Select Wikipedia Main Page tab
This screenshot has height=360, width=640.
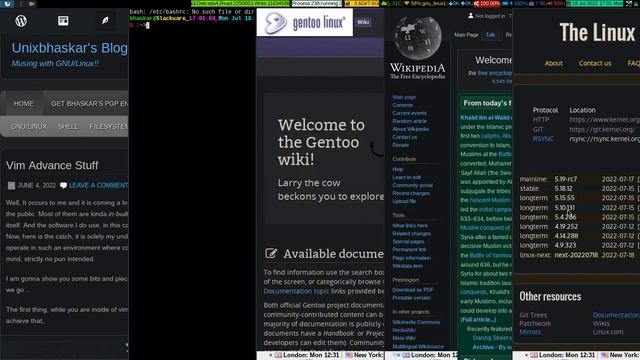(x=466, y=35)
